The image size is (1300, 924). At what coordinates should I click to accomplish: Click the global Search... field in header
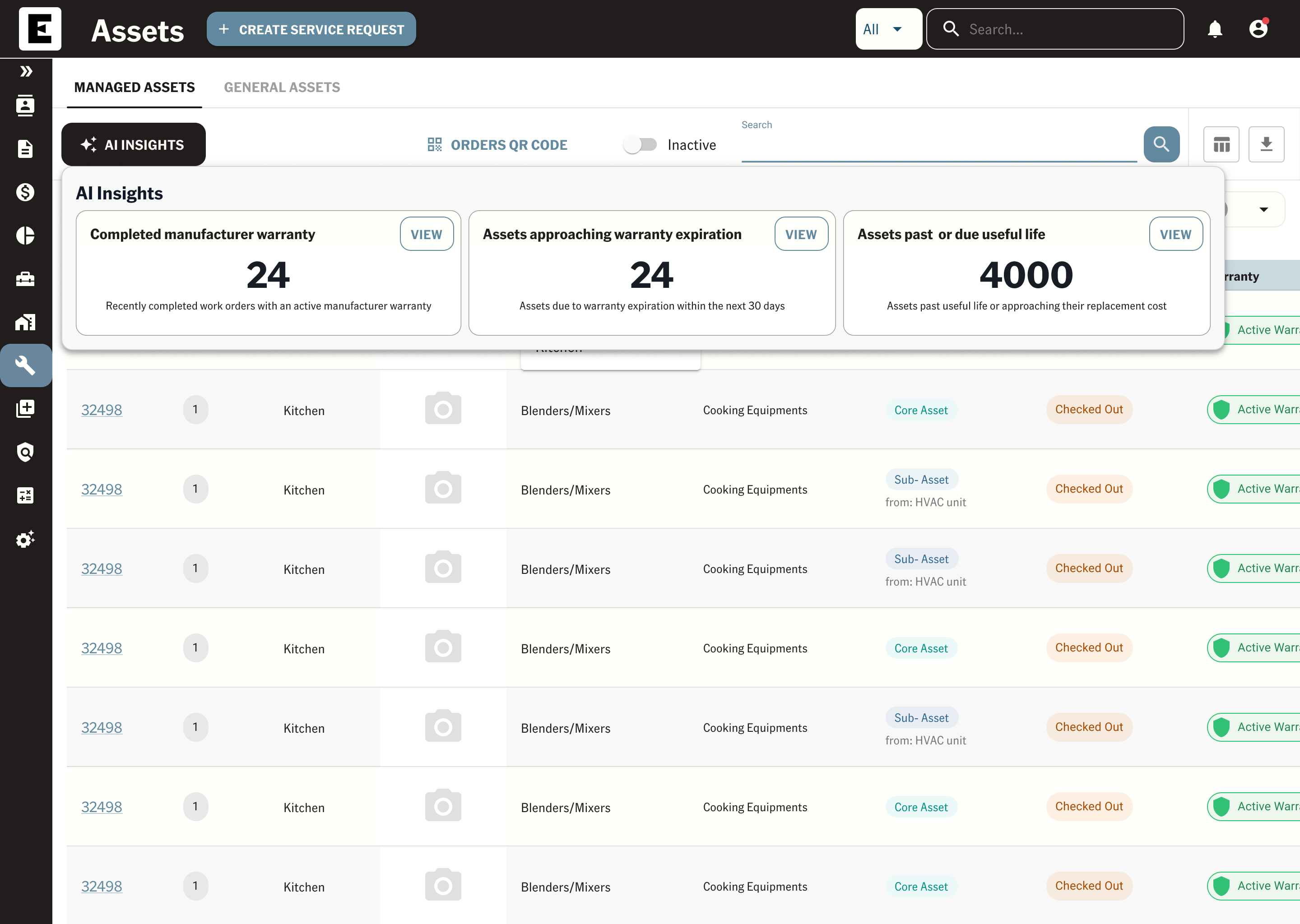(x=1055, y=29)
